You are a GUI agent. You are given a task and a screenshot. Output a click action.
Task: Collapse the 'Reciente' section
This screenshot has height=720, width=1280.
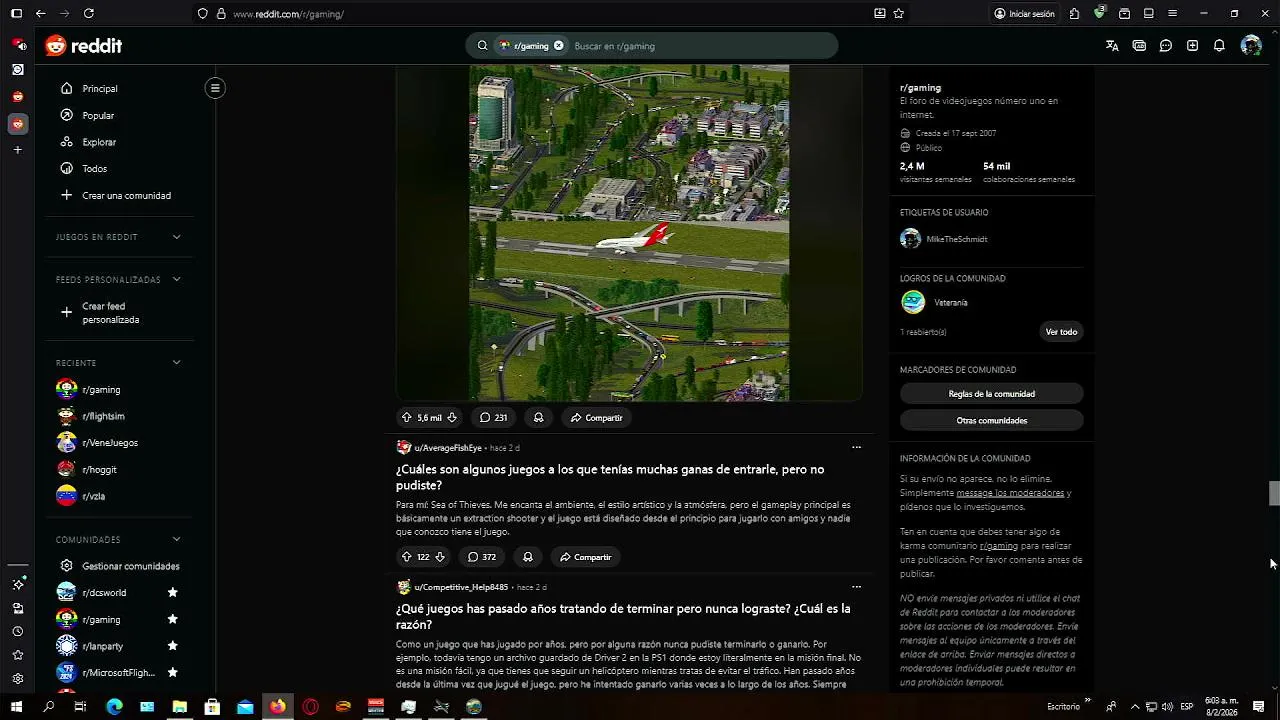point(176,362)
